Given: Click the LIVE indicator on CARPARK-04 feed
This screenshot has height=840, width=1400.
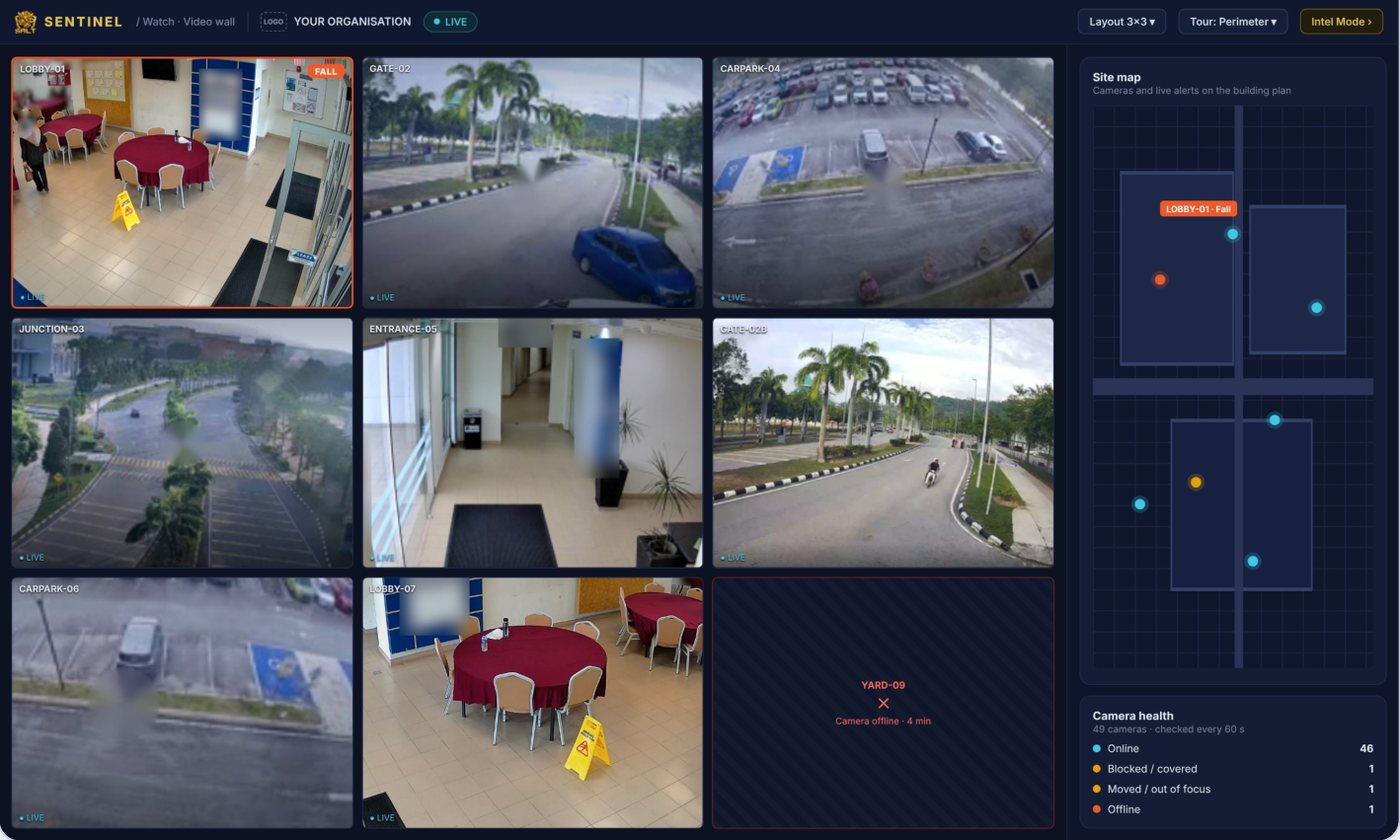Looking at the screenshot, I should click(x=732, y=297).
